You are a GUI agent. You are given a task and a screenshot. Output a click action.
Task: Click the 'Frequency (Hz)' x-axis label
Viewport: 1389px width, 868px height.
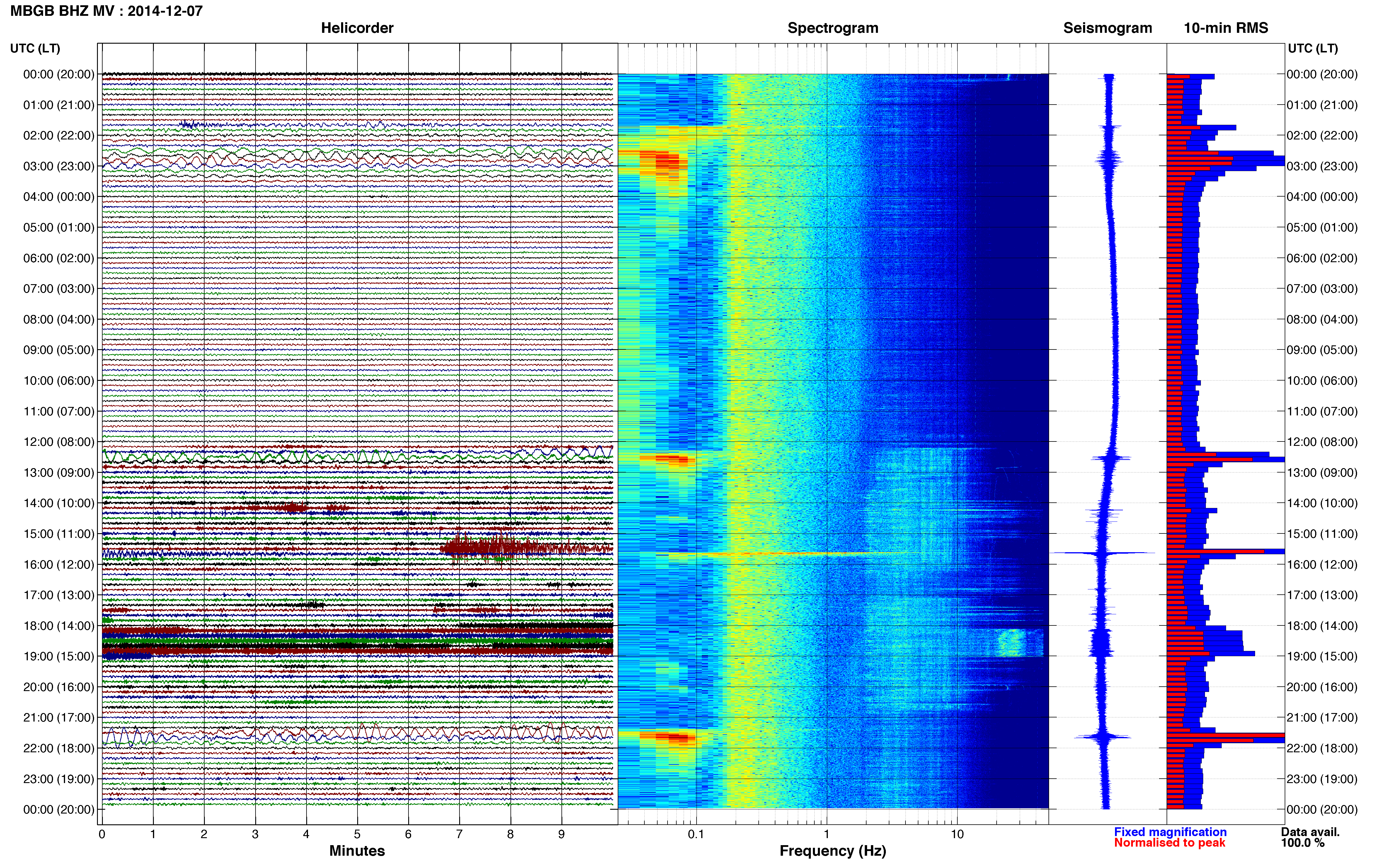(833, 851)
